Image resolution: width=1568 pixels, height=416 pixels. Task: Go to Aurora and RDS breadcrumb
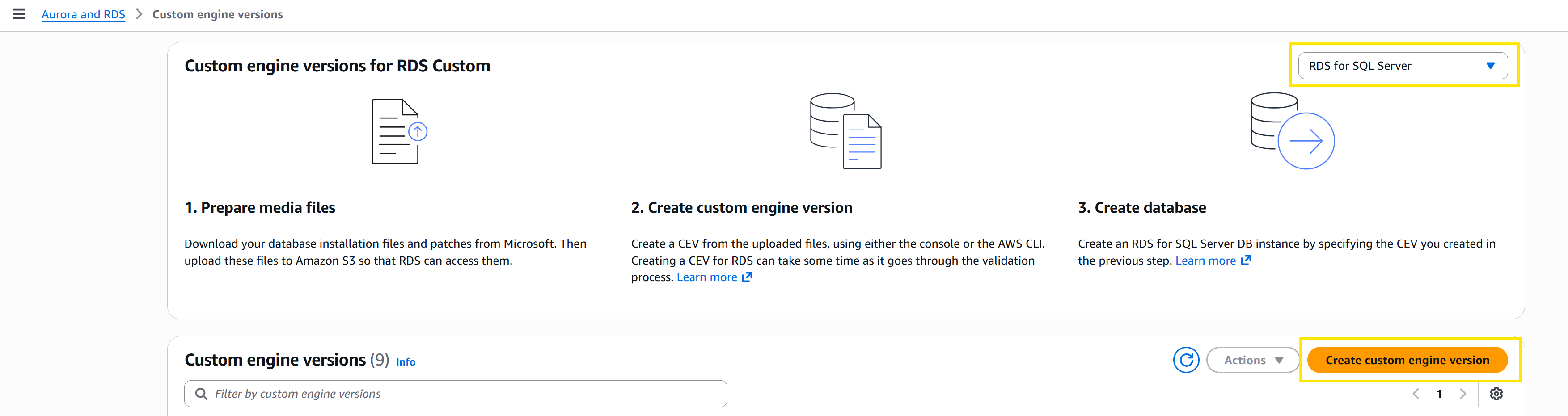(84, 14)
